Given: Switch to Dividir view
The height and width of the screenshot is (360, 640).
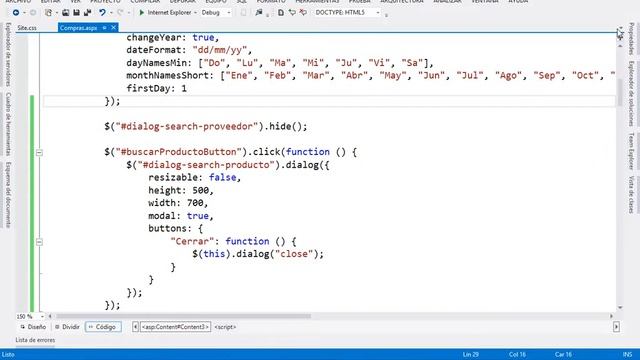Looking at the screenshot, I should (x=68, y=327).
